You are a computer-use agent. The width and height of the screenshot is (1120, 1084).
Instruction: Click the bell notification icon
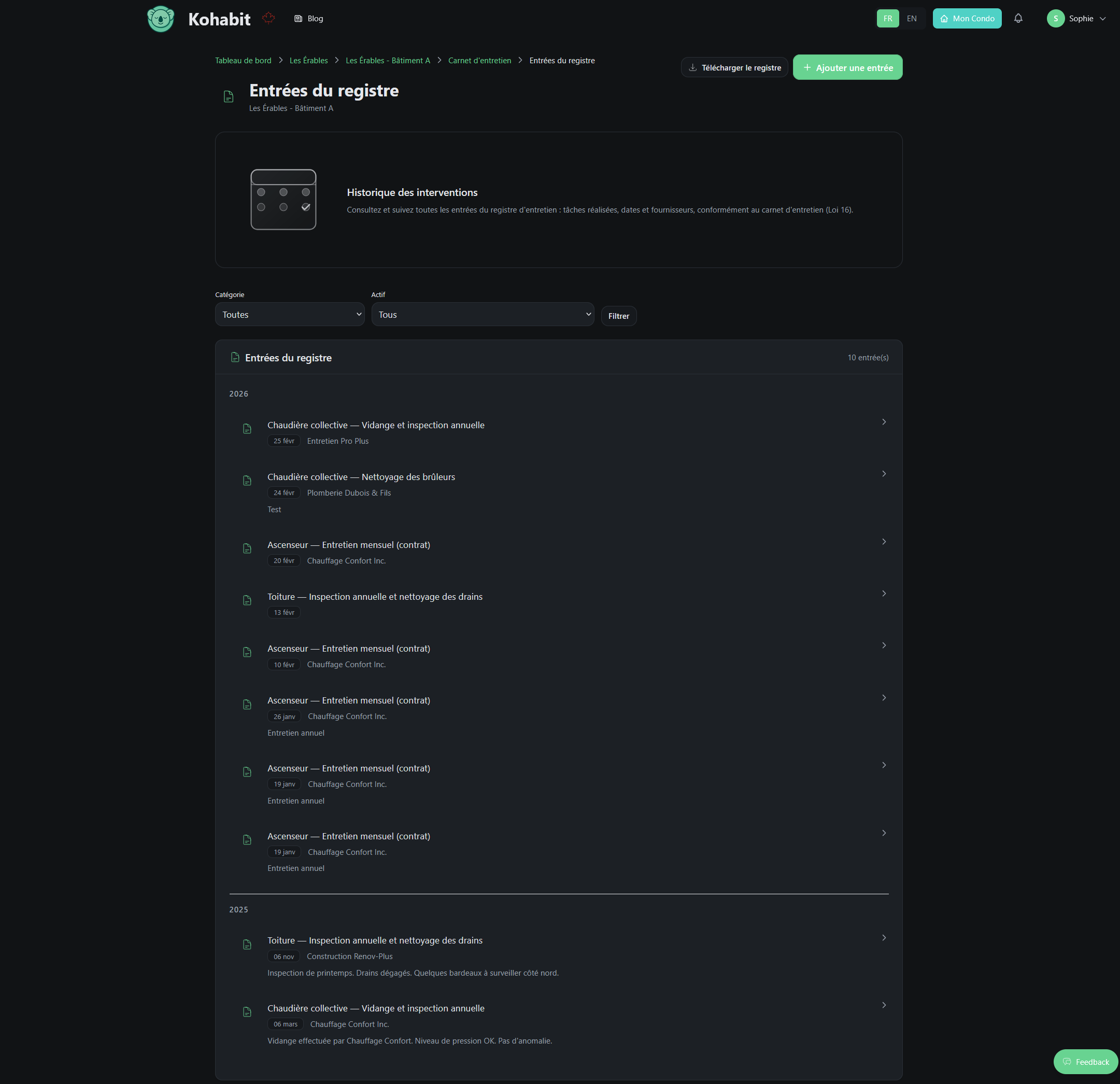click(x=1019, y=18)
